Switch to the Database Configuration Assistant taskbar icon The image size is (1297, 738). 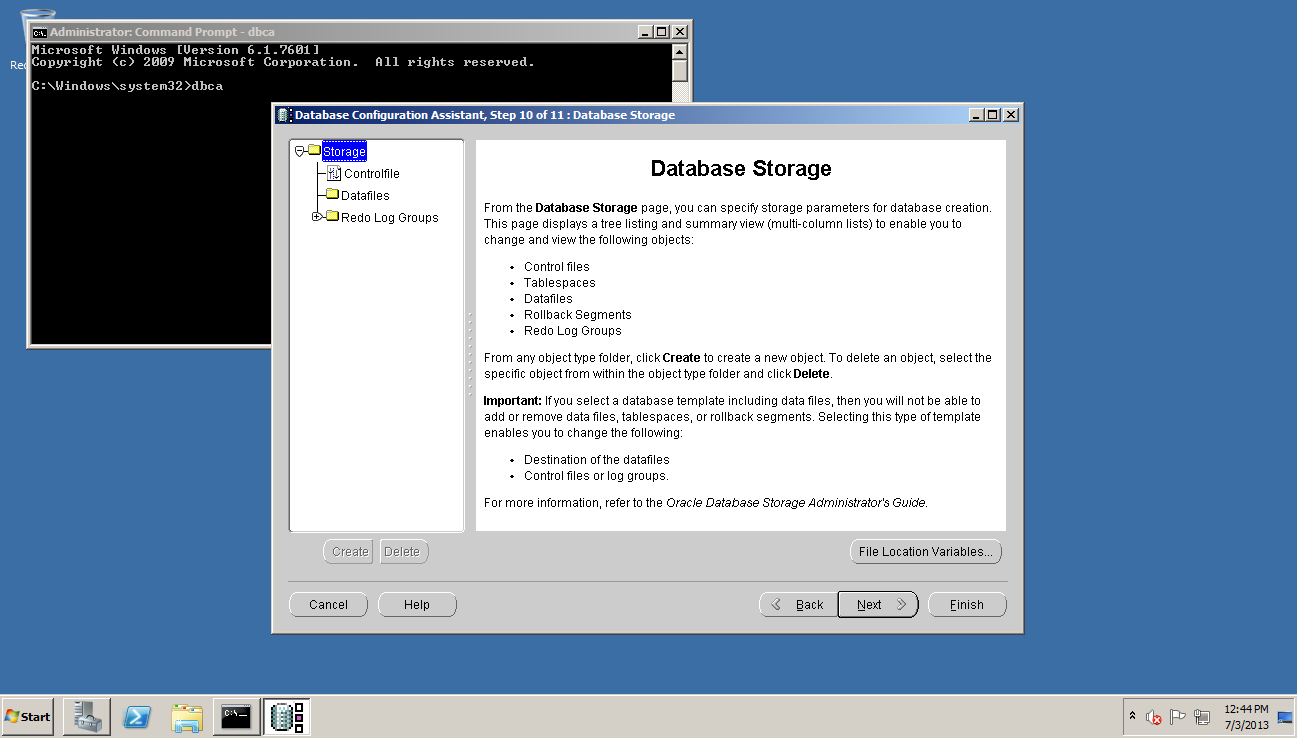(287, 716)
